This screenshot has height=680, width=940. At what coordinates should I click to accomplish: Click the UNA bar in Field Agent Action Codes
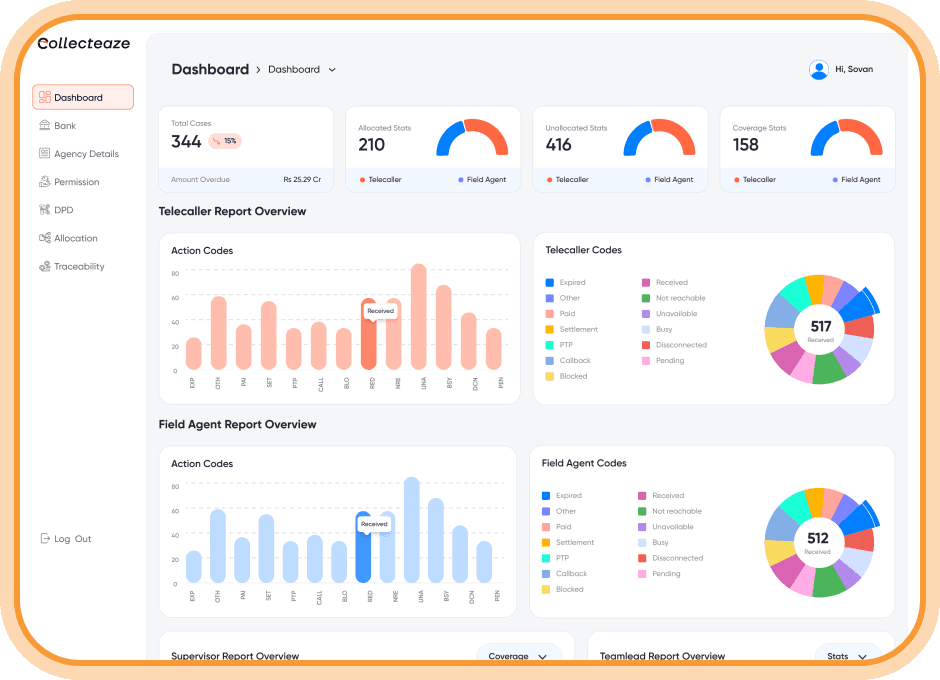click(x=411, y=530)
